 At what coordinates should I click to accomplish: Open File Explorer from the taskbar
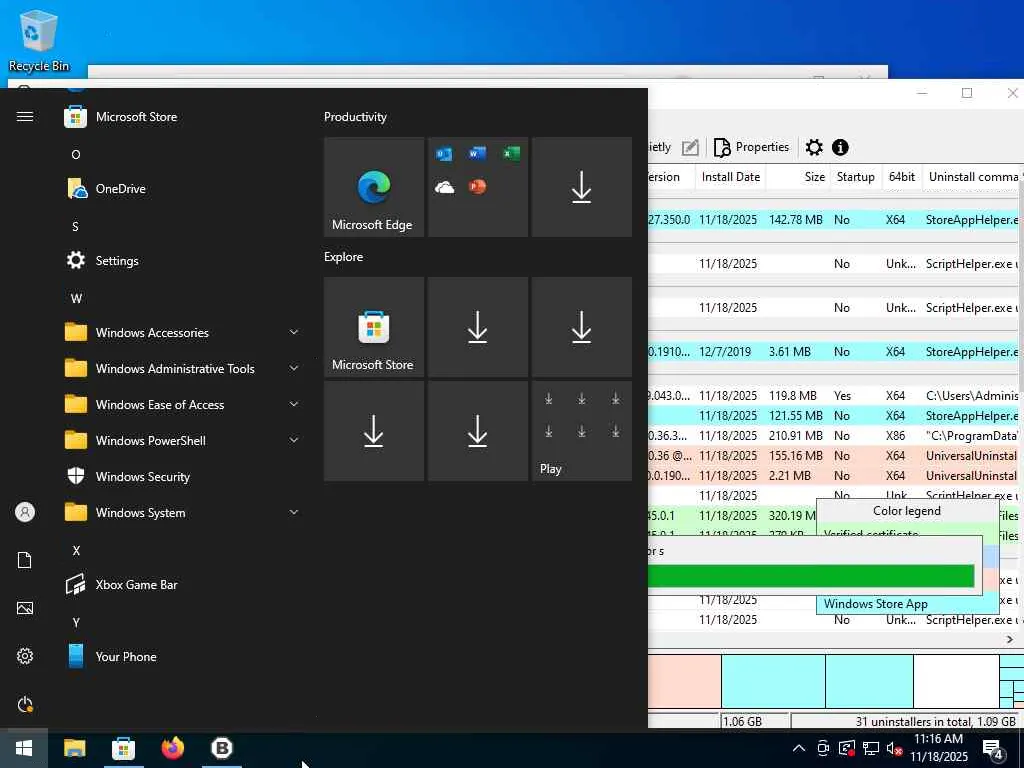point(74,748)
